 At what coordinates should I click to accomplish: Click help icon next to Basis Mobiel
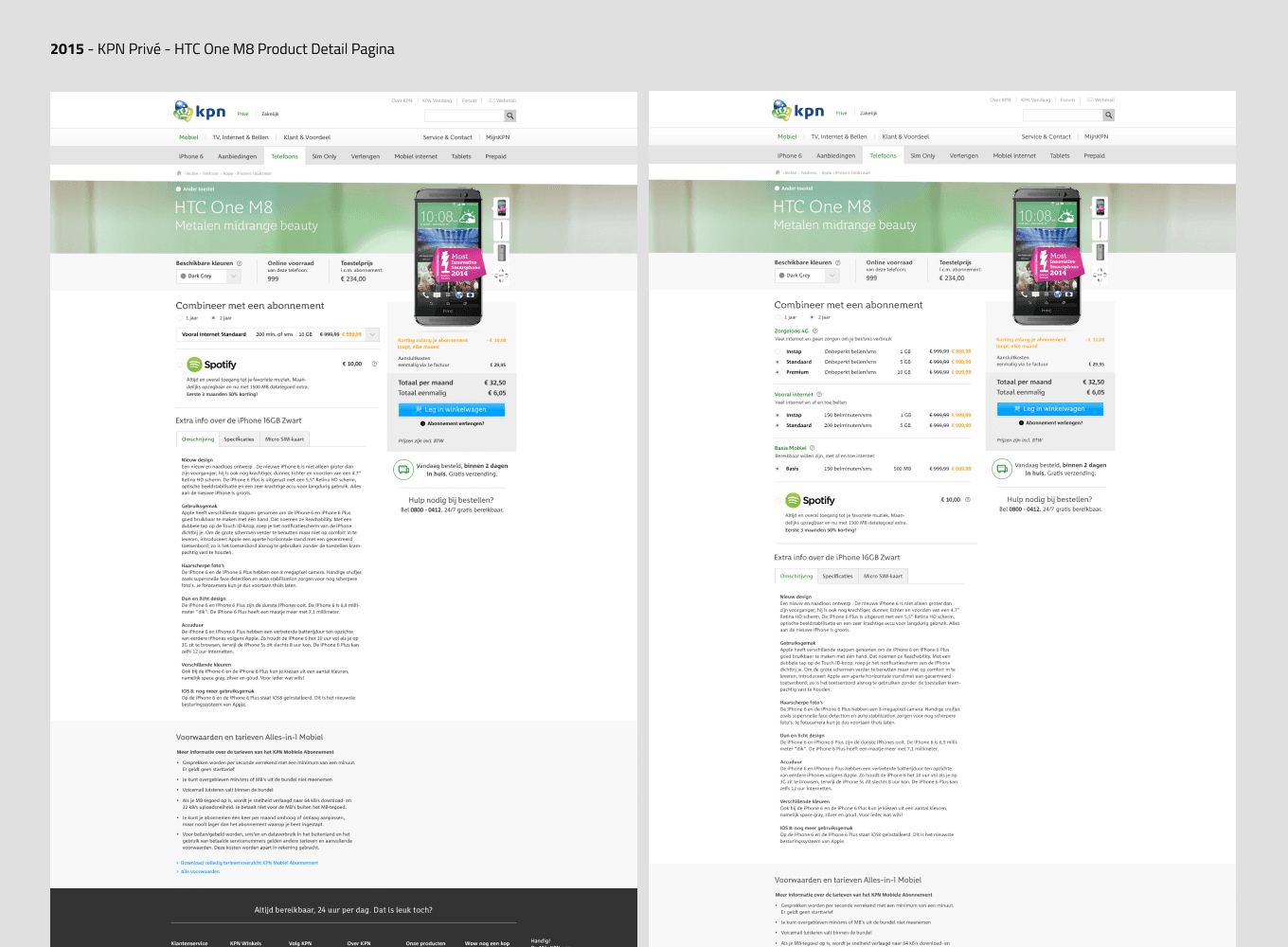[813, 448]
